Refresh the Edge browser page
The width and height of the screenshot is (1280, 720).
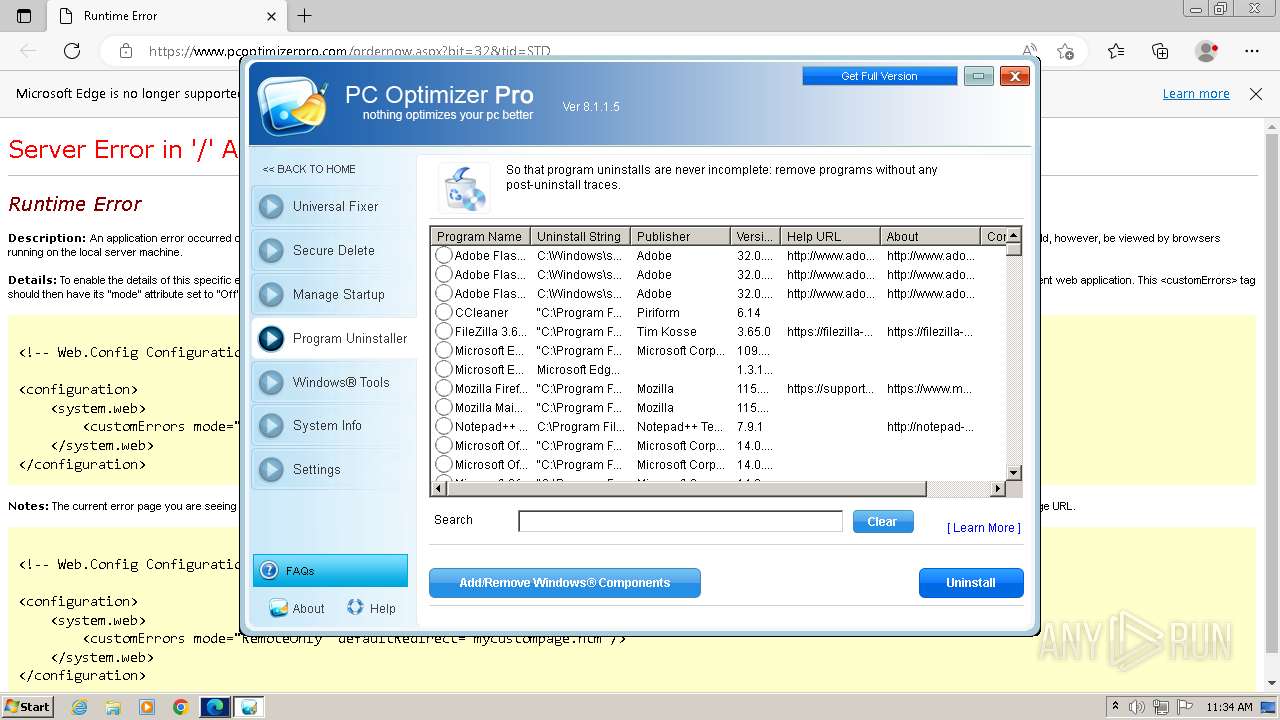coord(72,51)
